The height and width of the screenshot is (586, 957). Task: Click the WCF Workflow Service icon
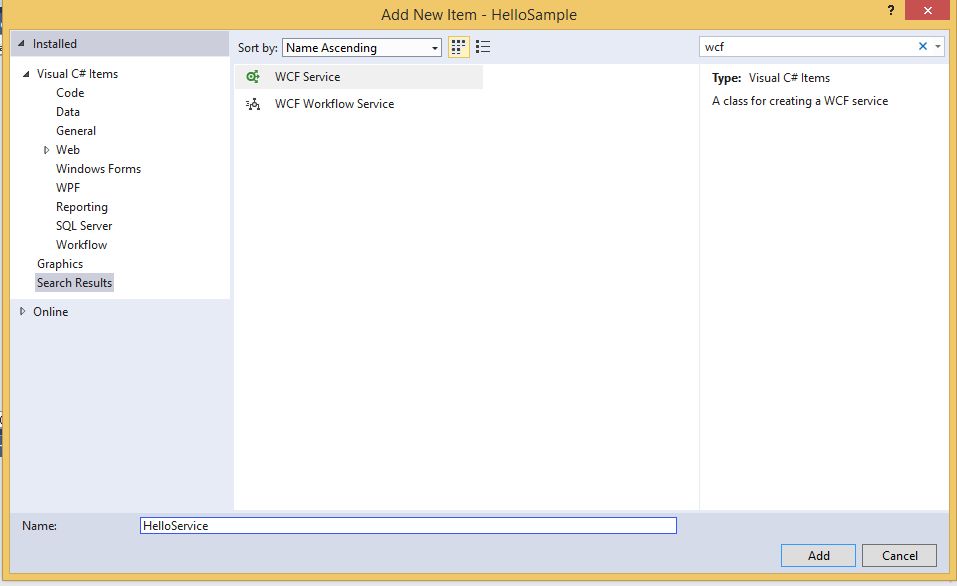[x=253, y=104]
